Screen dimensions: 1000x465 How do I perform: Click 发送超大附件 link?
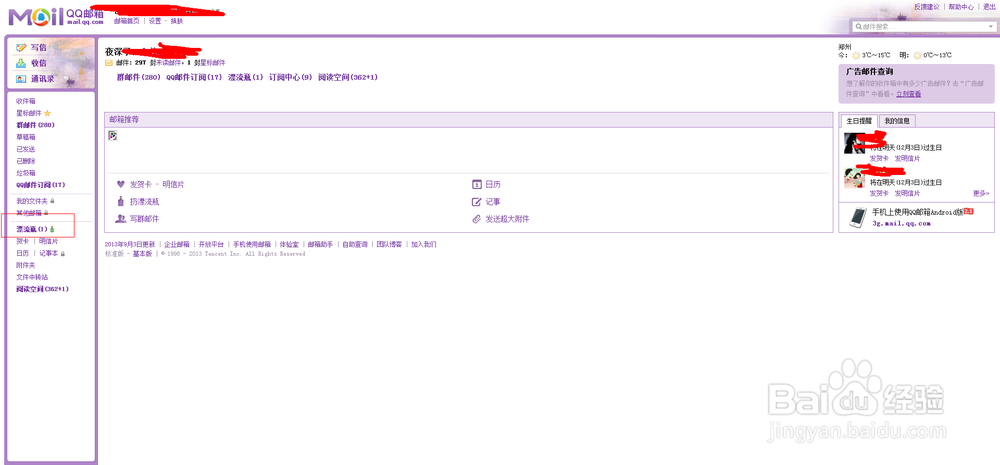(x=508, y=219)
